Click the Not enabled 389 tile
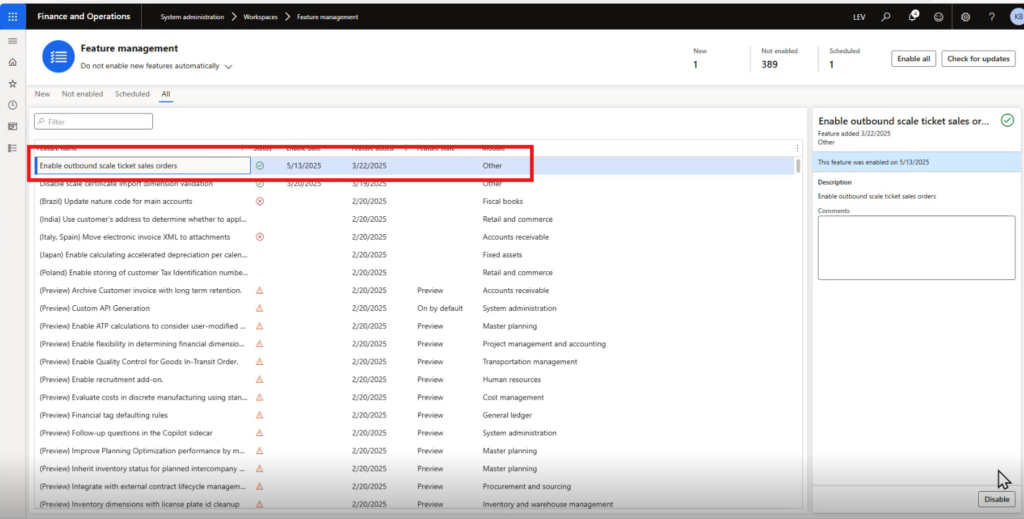Viewport: 1024px width, 519px height. (782, 59)
